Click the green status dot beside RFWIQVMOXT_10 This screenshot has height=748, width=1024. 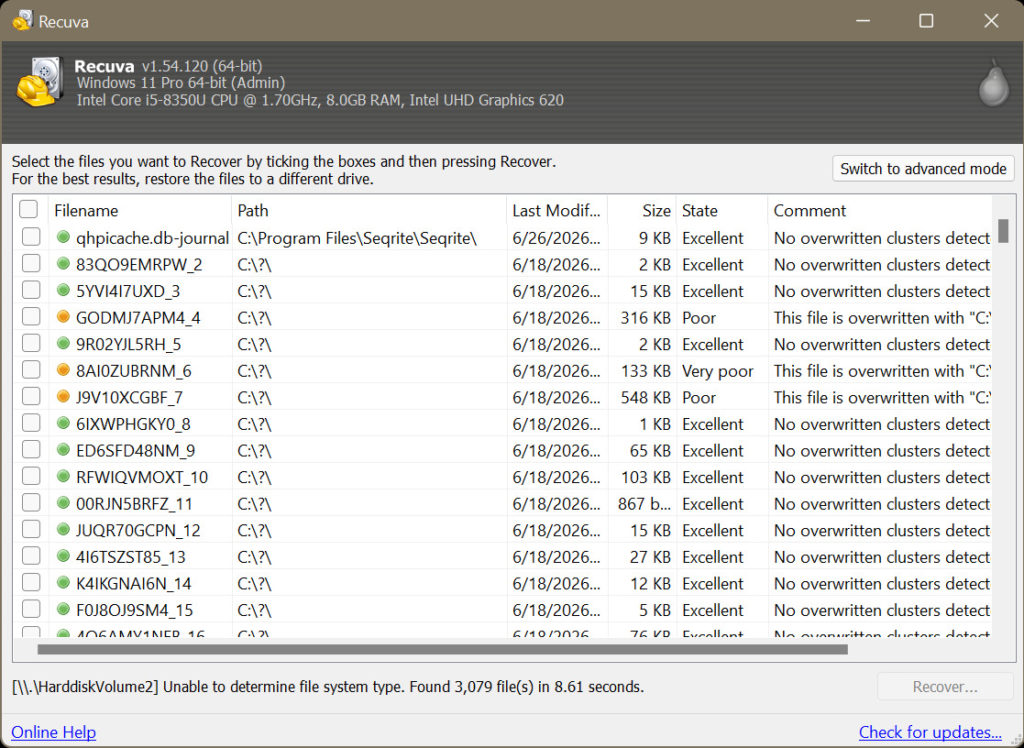63,477
